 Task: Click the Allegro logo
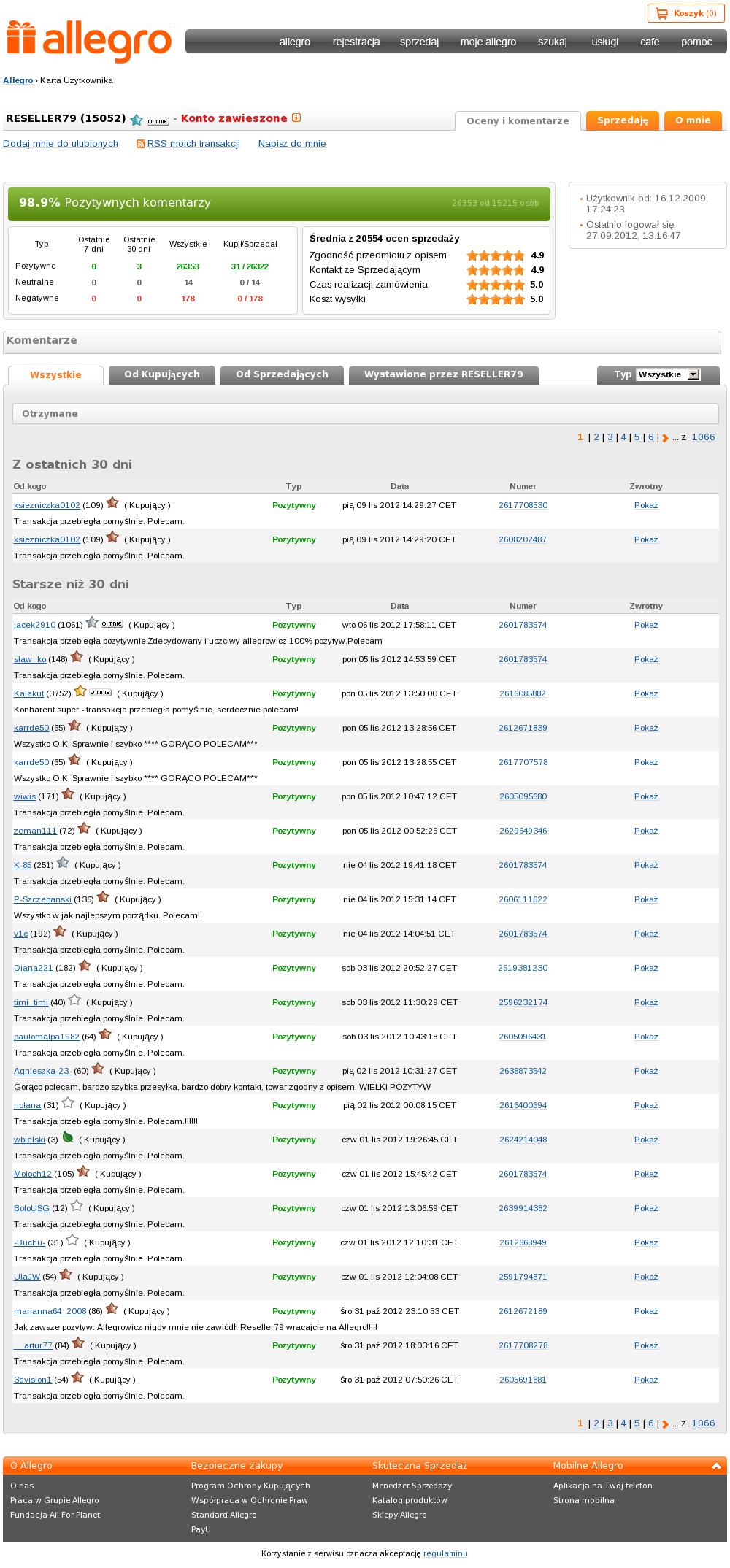pos(89,42)
